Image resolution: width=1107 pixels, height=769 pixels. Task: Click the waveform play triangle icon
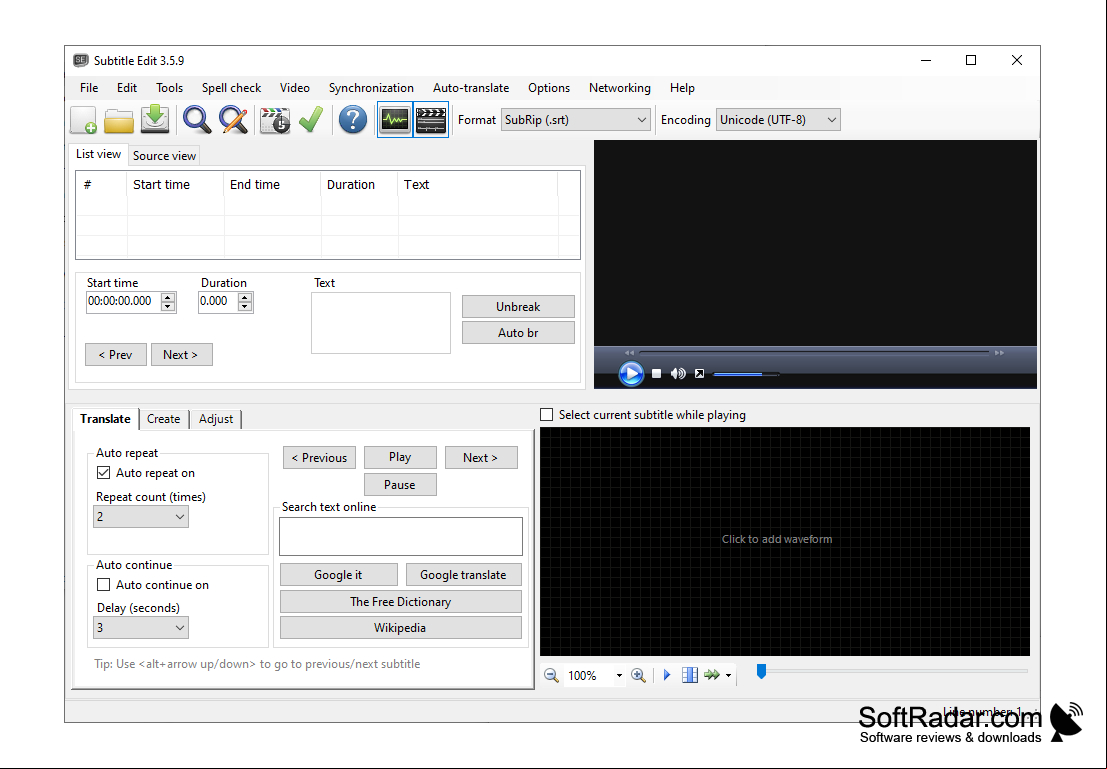(x=666, y=675)
